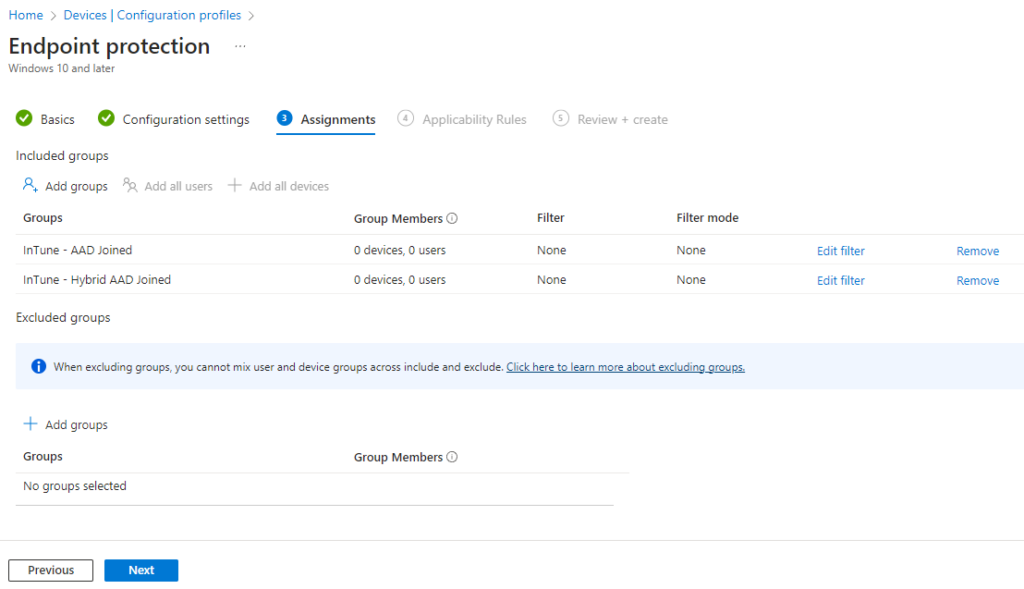Remove the InTune - Hybrid AAD Joined group
Viewport: 1024px width, 589px height.
click(x=977, y=280)
